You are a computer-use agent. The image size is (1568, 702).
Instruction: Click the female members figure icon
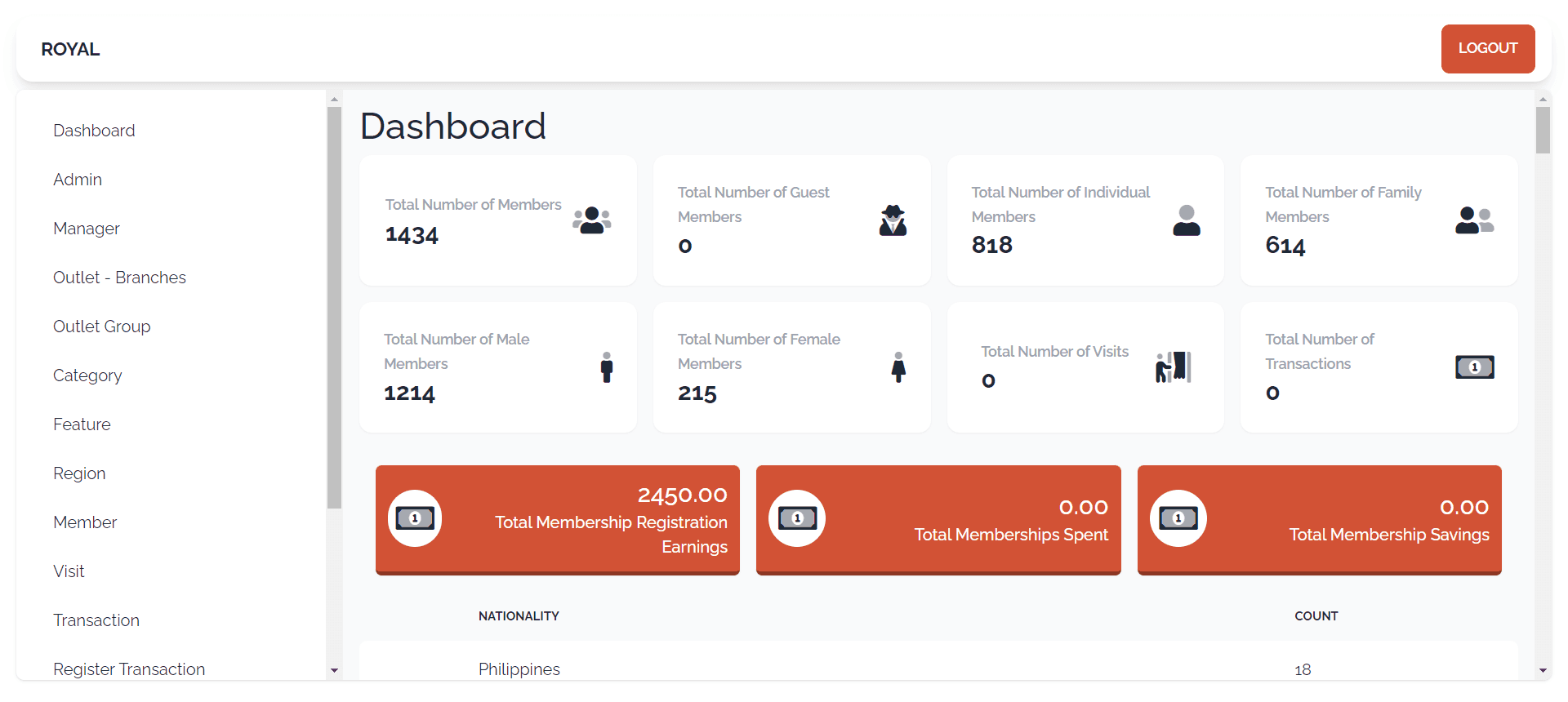click(x=898, y=367)
